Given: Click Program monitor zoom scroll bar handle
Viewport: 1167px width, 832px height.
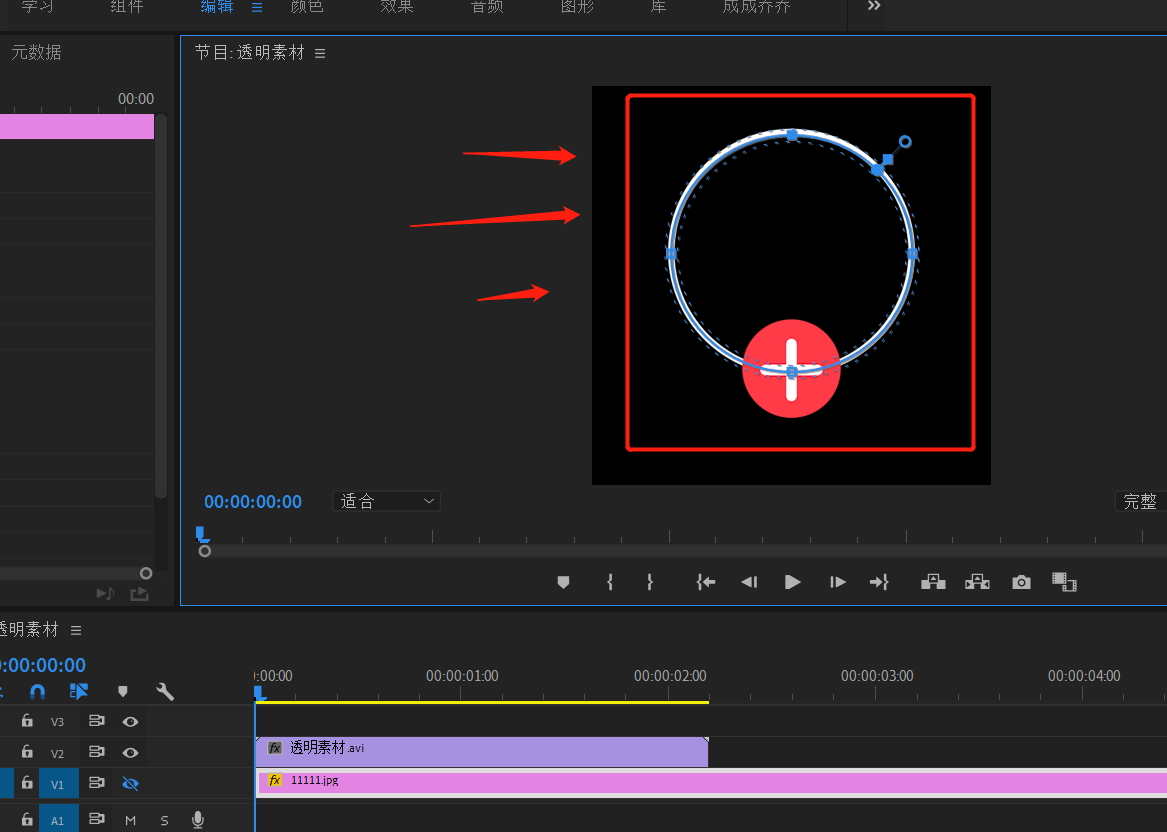Looking at the screenshot, I should point(205,551).
